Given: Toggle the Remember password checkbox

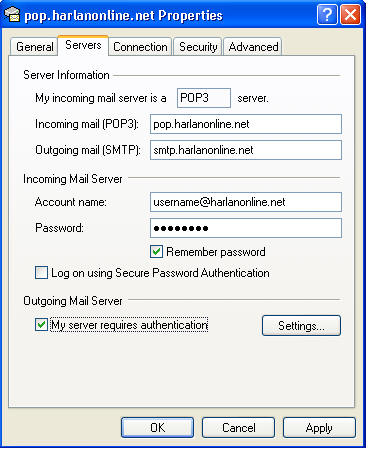Looking at the screenshot, I should tap(156, 252).
